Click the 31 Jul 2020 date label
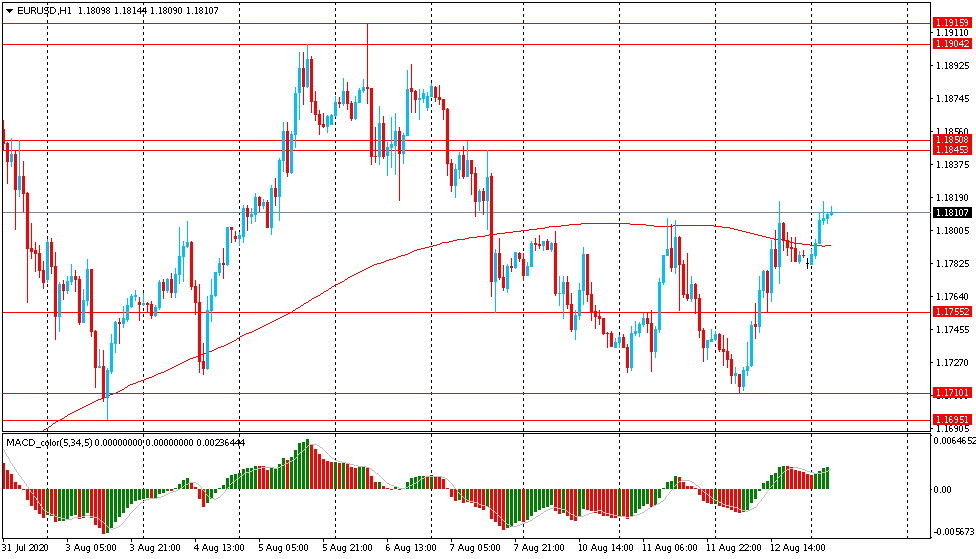Viewport: 976px width, 559px height. tap(25, 548)
